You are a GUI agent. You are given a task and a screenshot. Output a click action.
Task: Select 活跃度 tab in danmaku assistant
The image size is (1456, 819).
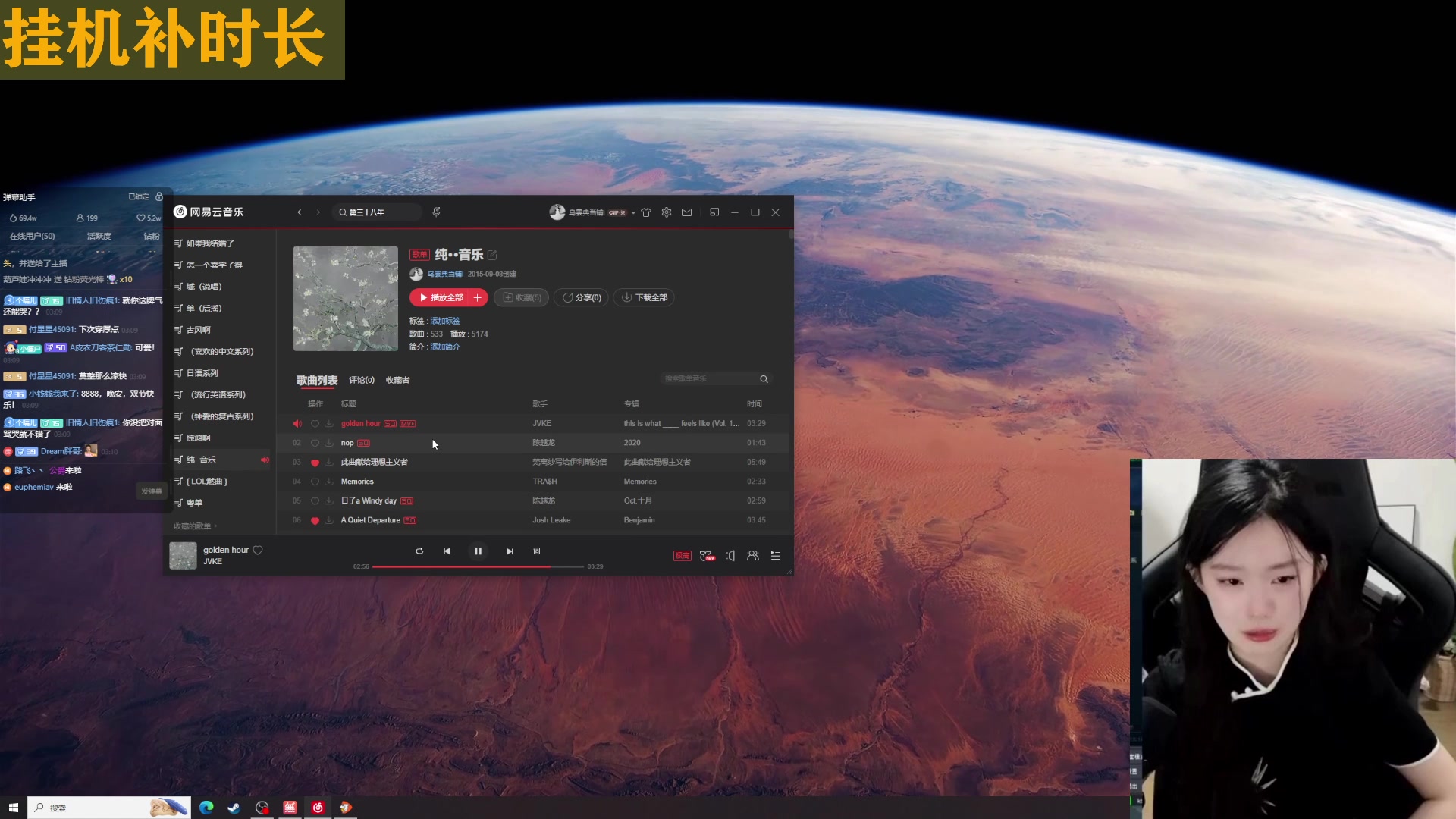pyautogui.click(x=99, y=237)
